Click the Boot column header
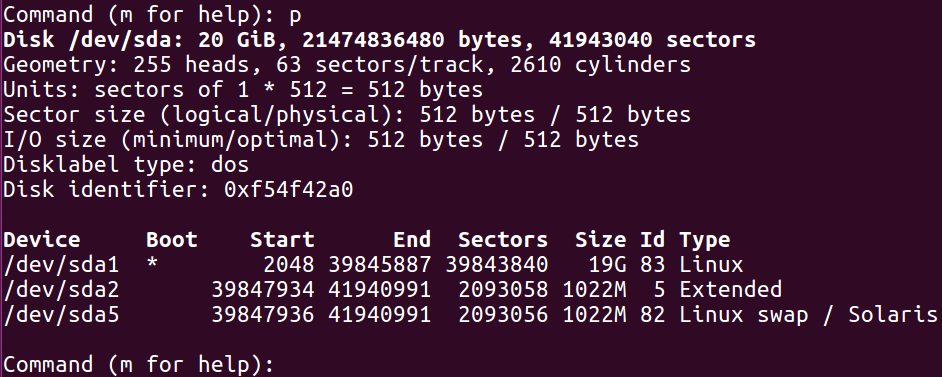 172,240
